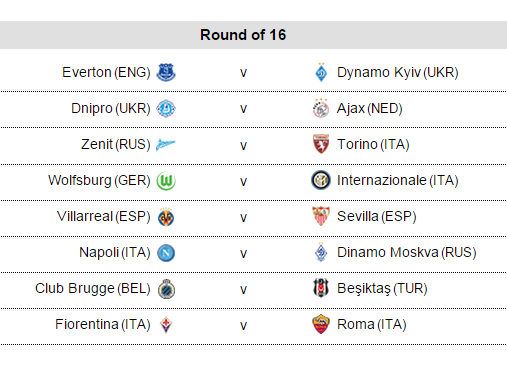The image size is (507, 366).
Task: Click the Club Brugge crest
Action: [x=166, y=289]
